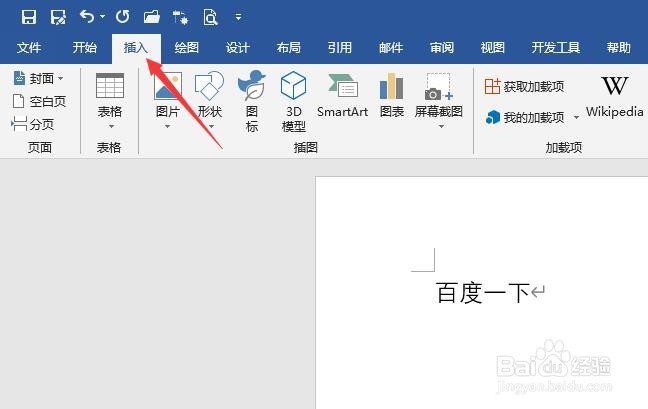
Task: Click the 形状 shapes icon
Action: pyautogui.click(x=210, y=86)
